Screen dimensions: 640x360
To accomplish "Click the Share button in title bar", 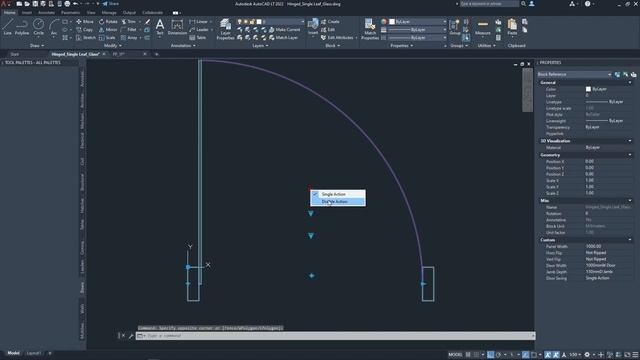I will [110, 4].
